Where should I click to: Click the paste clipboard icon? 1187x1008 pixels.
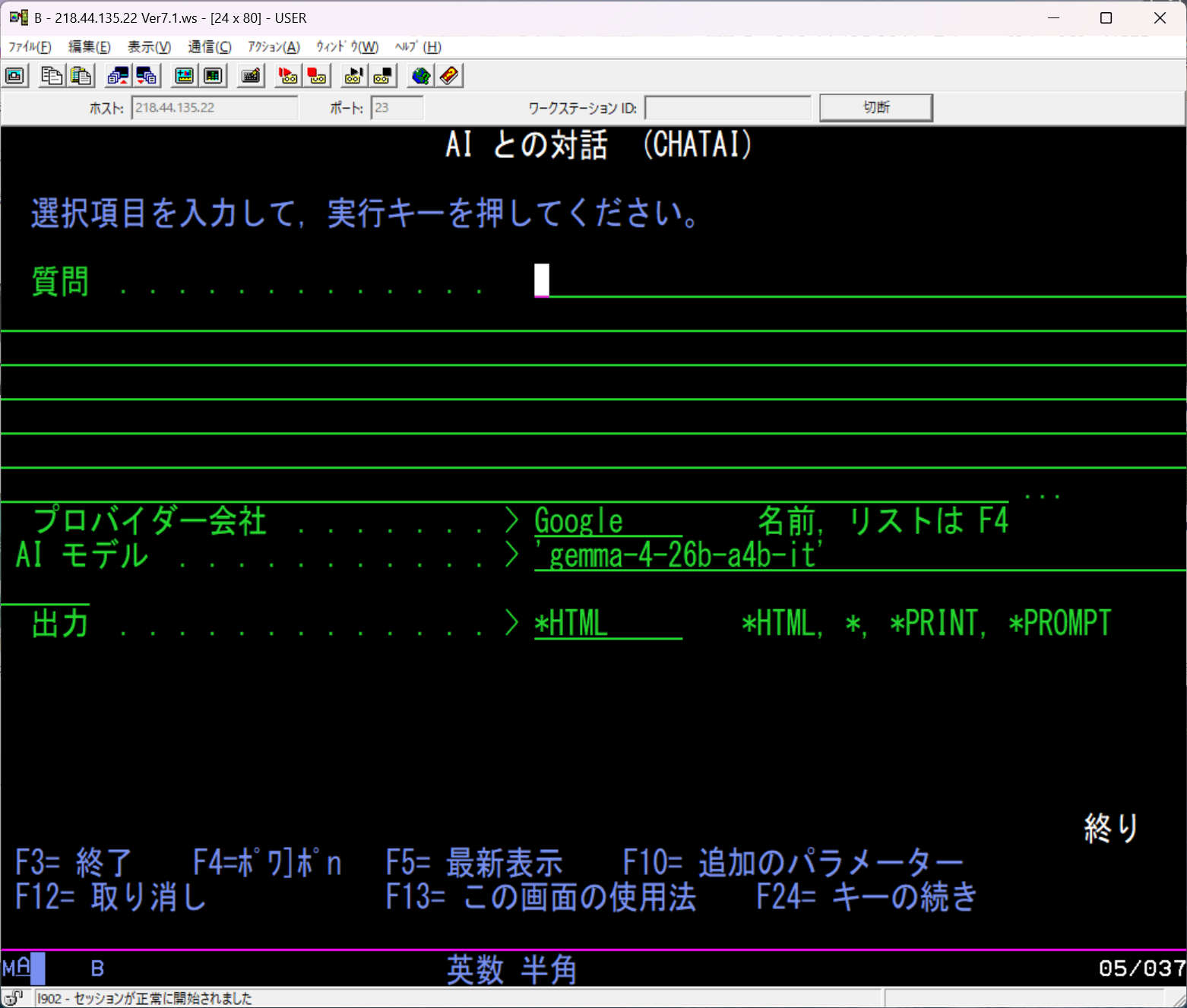tap(81, 76)
